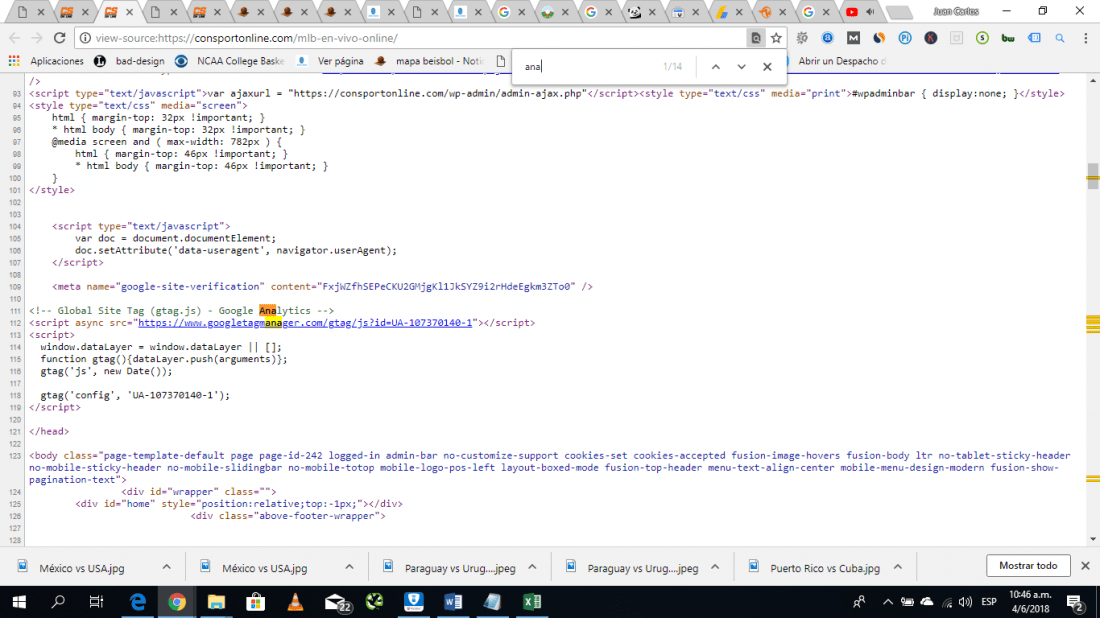
Task: Open File Explorer from taskbar
Action: pos(216,602)
